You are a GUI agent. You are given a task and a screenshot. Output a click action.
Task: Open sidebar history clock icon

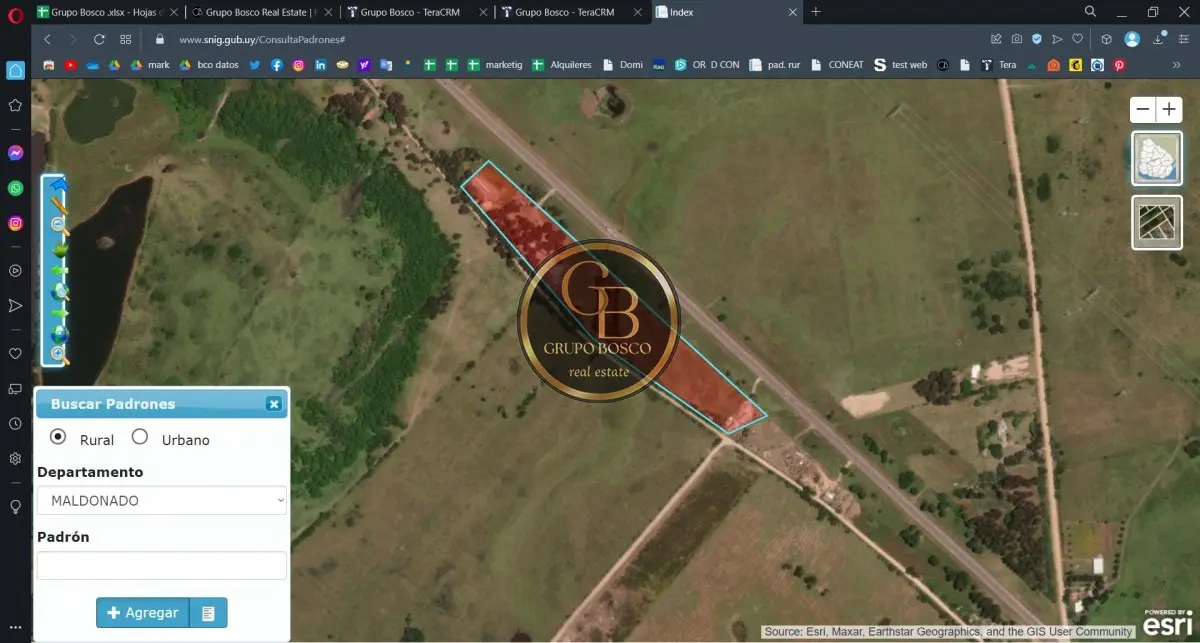tap(15, 424)
